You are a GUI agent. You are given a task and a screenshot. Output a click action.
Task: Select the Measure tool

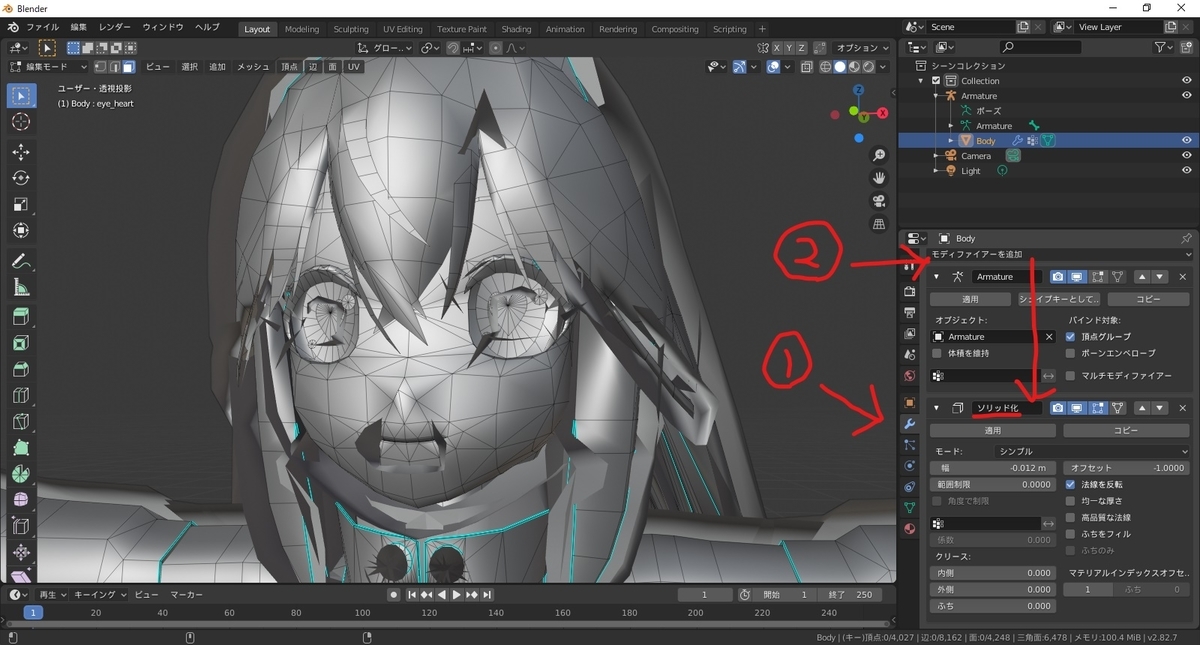tap(21, 287)
